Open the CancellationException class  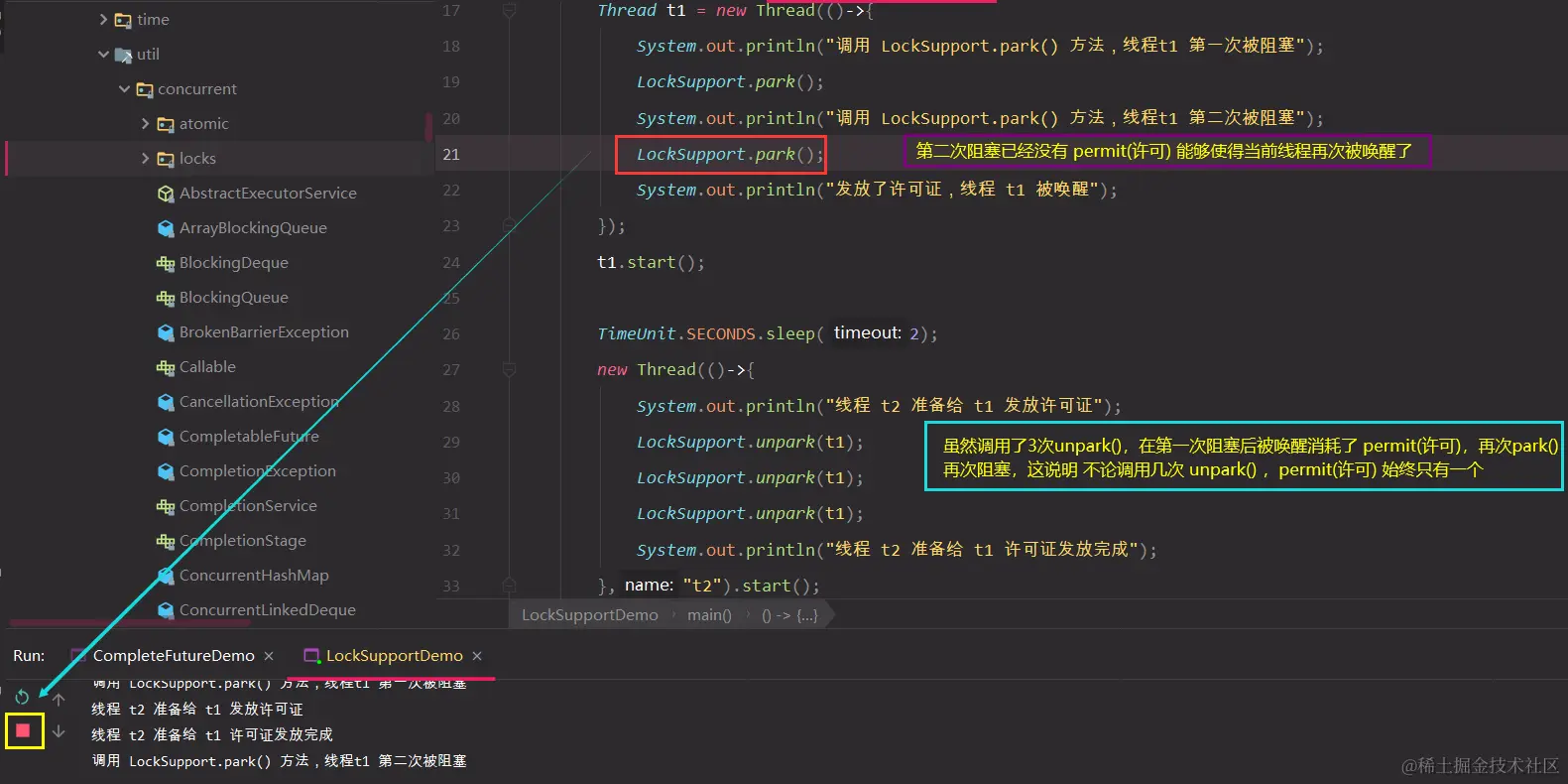[x=259, y=402]
